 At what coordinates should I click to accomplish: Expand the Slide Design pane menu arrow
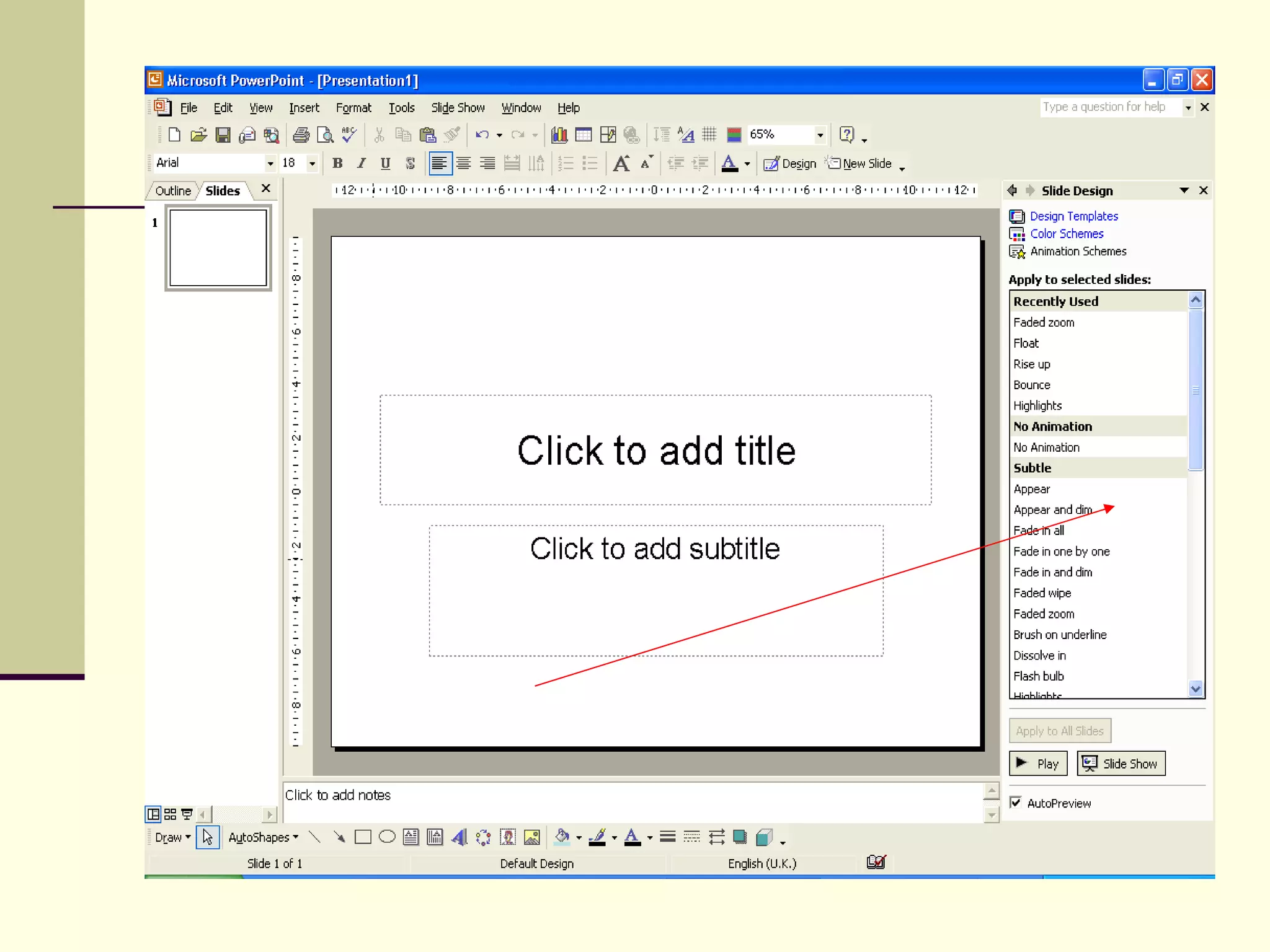click(1184, 190)
